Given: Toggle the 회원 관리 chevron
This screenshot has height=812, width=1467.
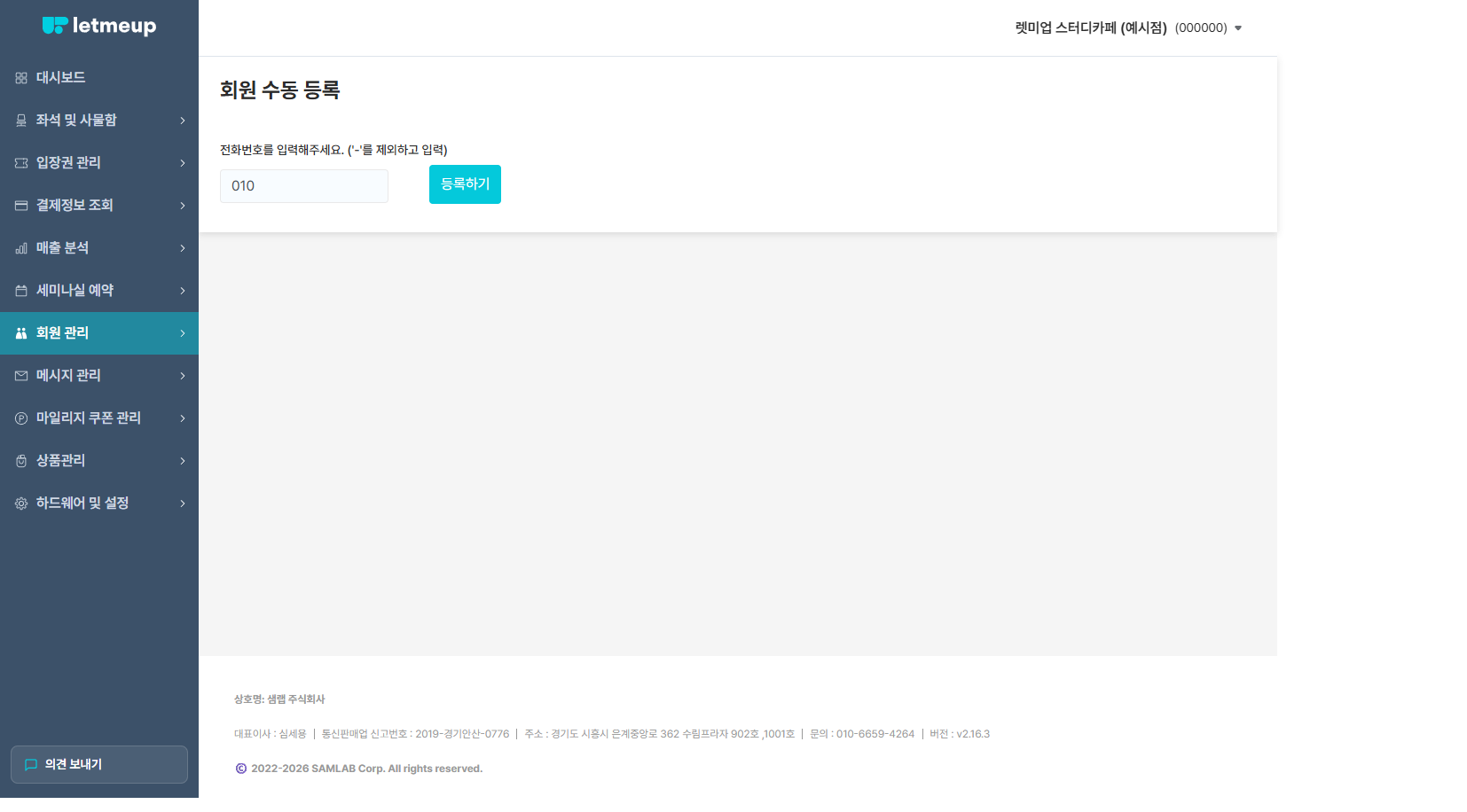Looking at the screenshot, I should click(x=183, y=333).
